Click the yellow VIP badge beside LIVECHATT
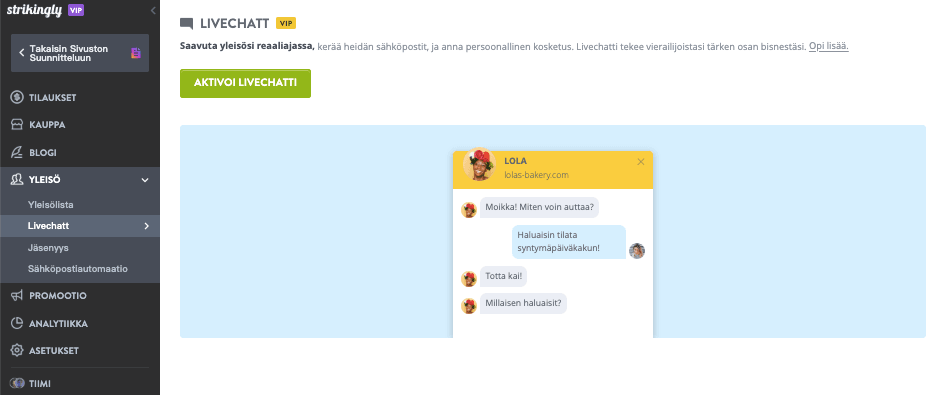 click(286, 23)
